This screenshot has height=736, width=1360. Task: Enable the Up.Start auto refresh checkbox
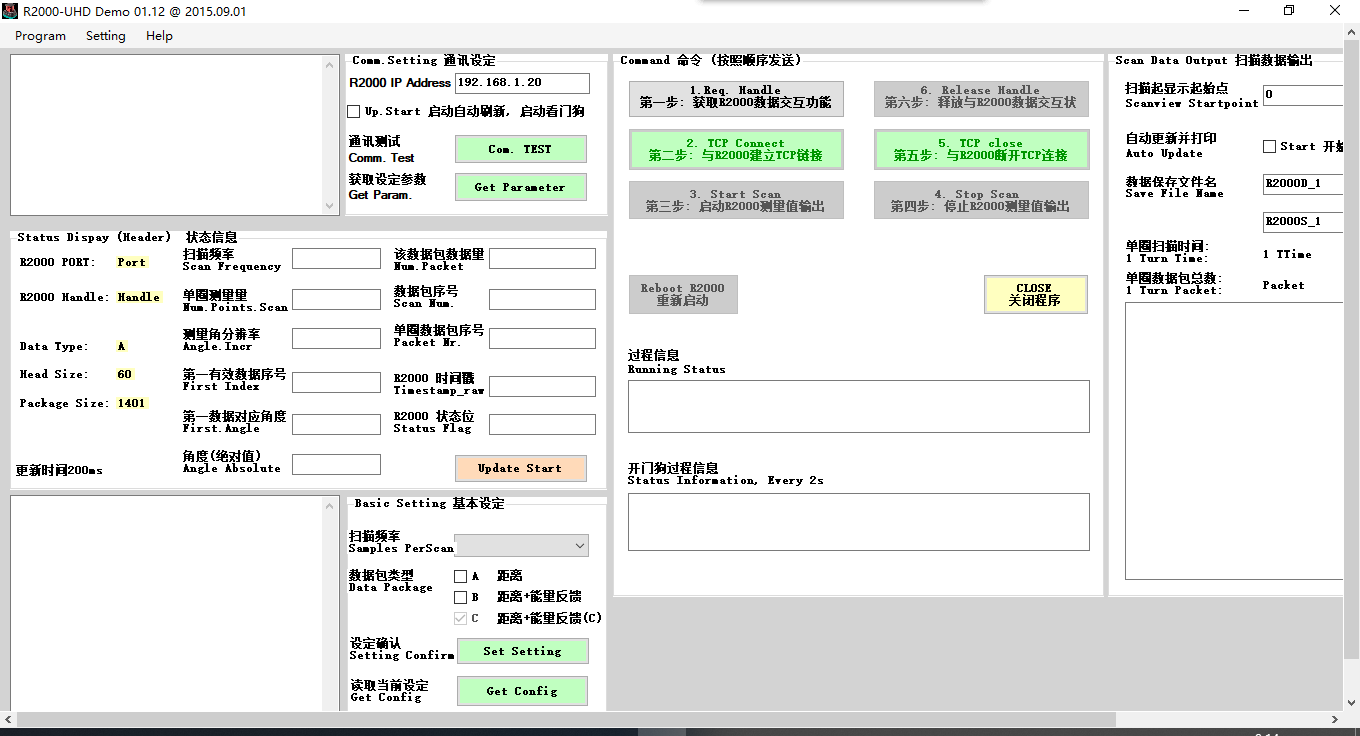tap(353, 112)
